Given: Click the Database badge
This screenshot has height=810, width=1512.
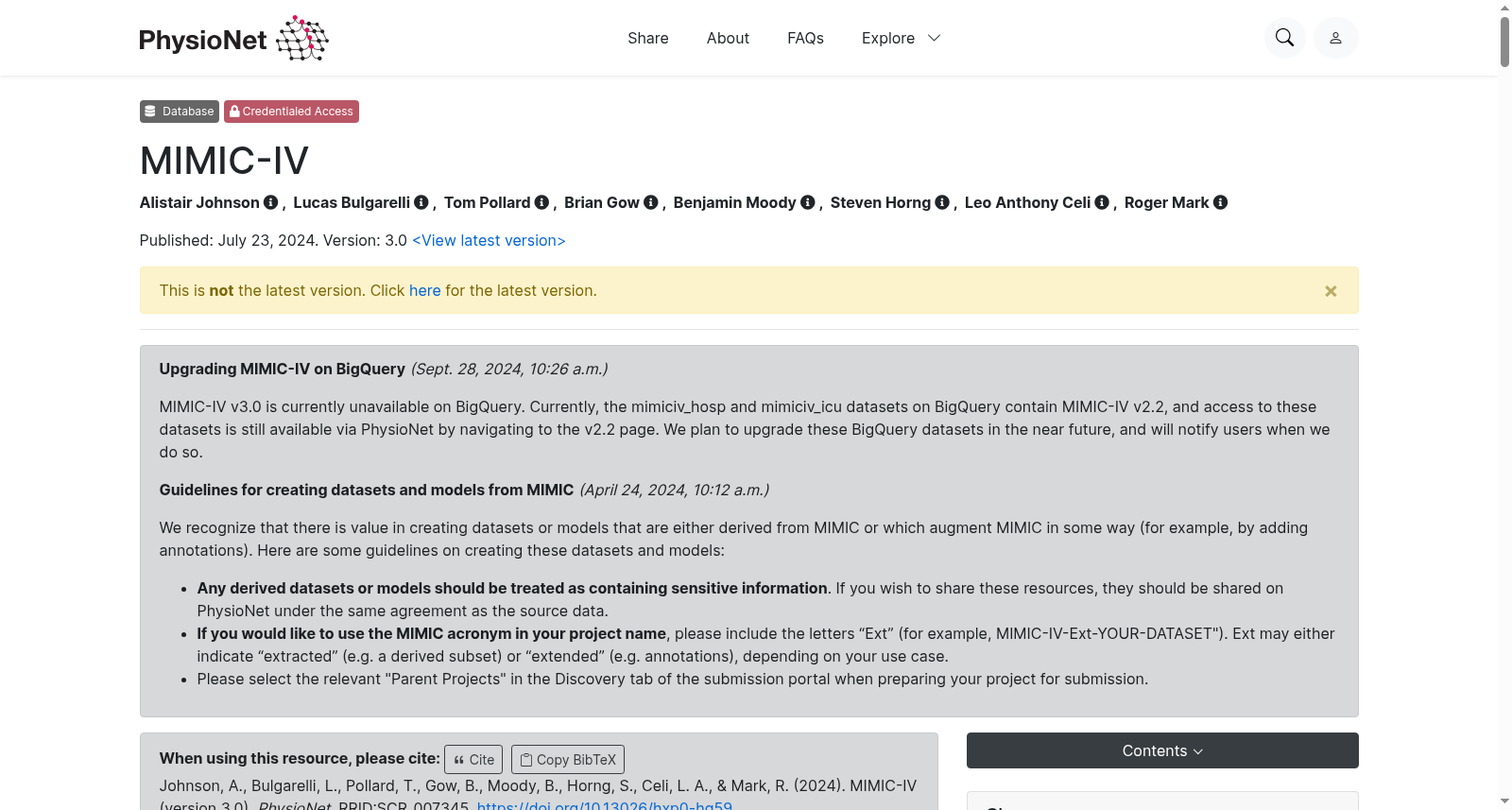Looking at the screenshot, I should click(180, 112).
